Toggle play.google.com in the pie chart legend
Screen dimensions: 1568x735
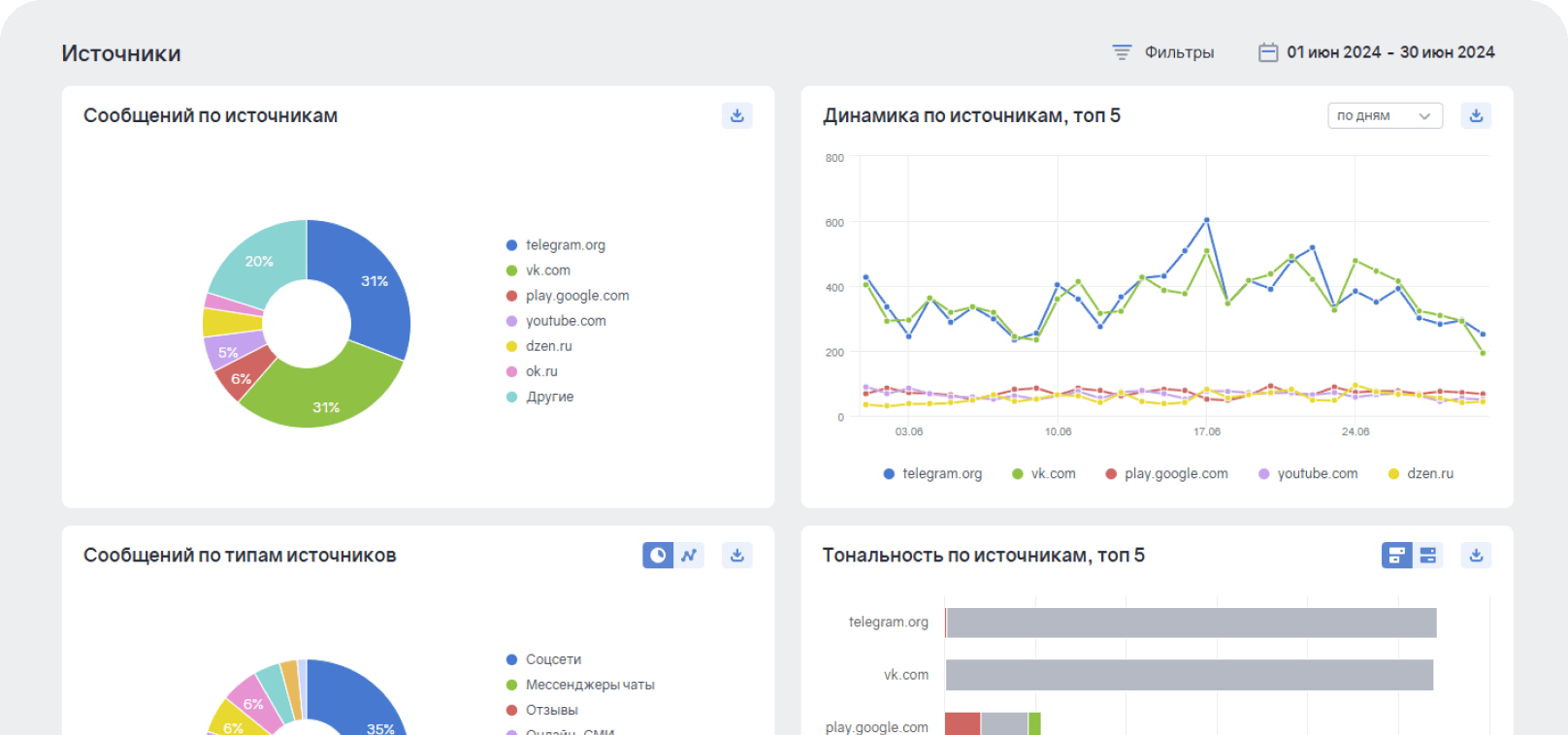tap(568, 296)
